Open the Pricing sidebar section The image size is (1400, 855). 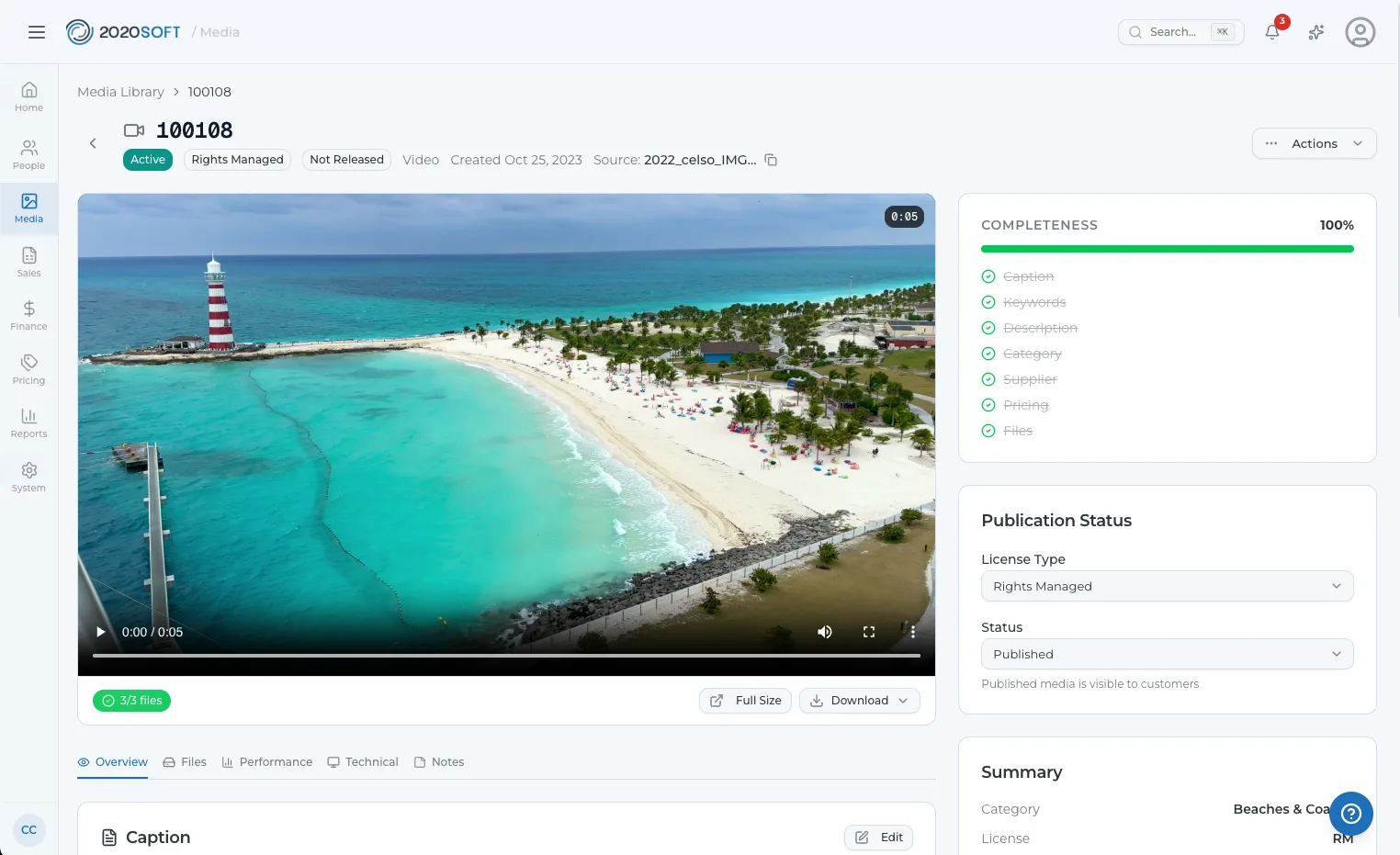click(x=28, y=368)
